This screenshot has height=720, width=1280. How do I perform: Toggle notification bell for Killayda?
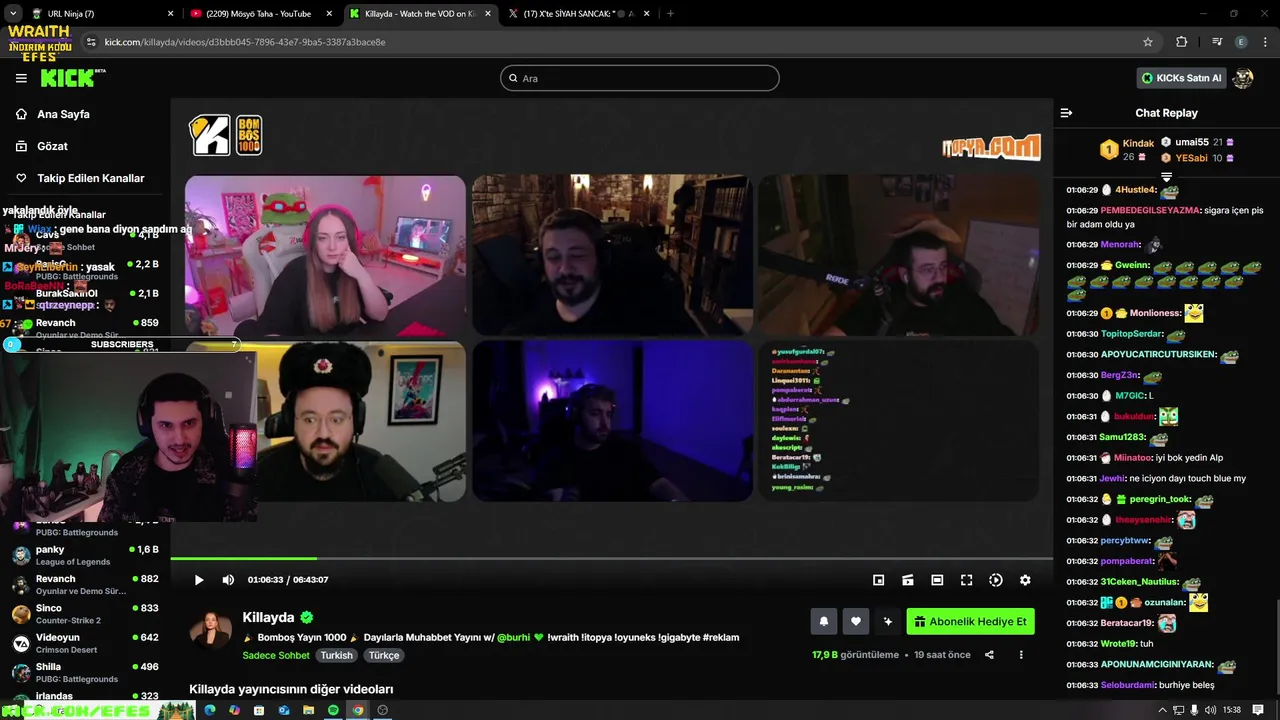pos(824,621)
